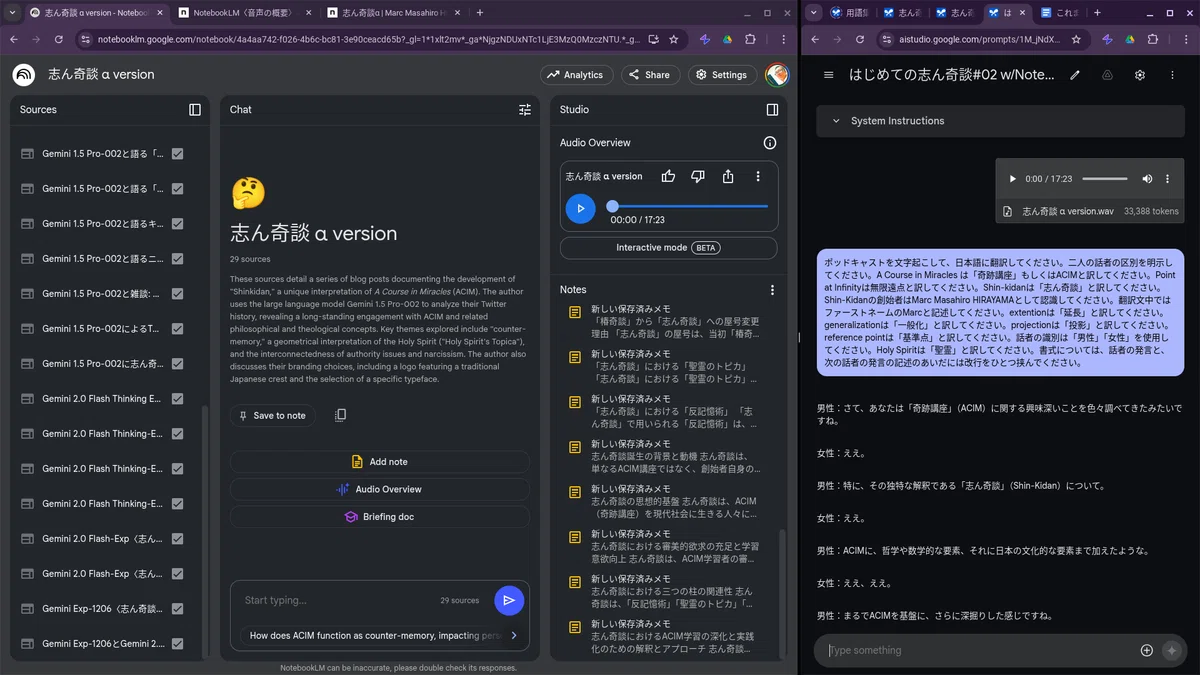Viewport: 1200px width, 675px height.
Task: Open Audio Overview info icon
Action: point(770,143)
